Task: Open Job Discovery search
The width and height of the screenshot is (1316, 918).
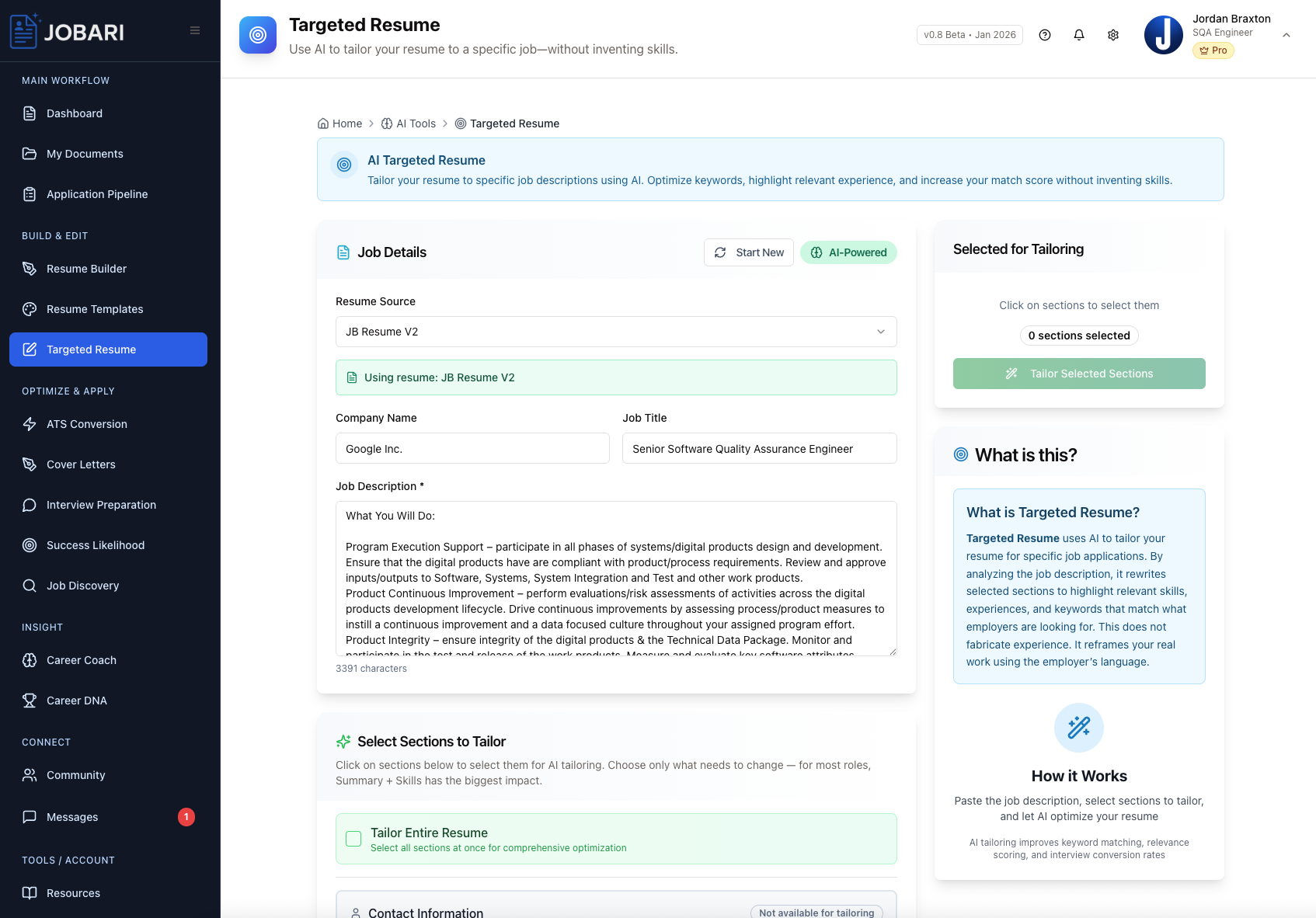Action: point(82,585)
